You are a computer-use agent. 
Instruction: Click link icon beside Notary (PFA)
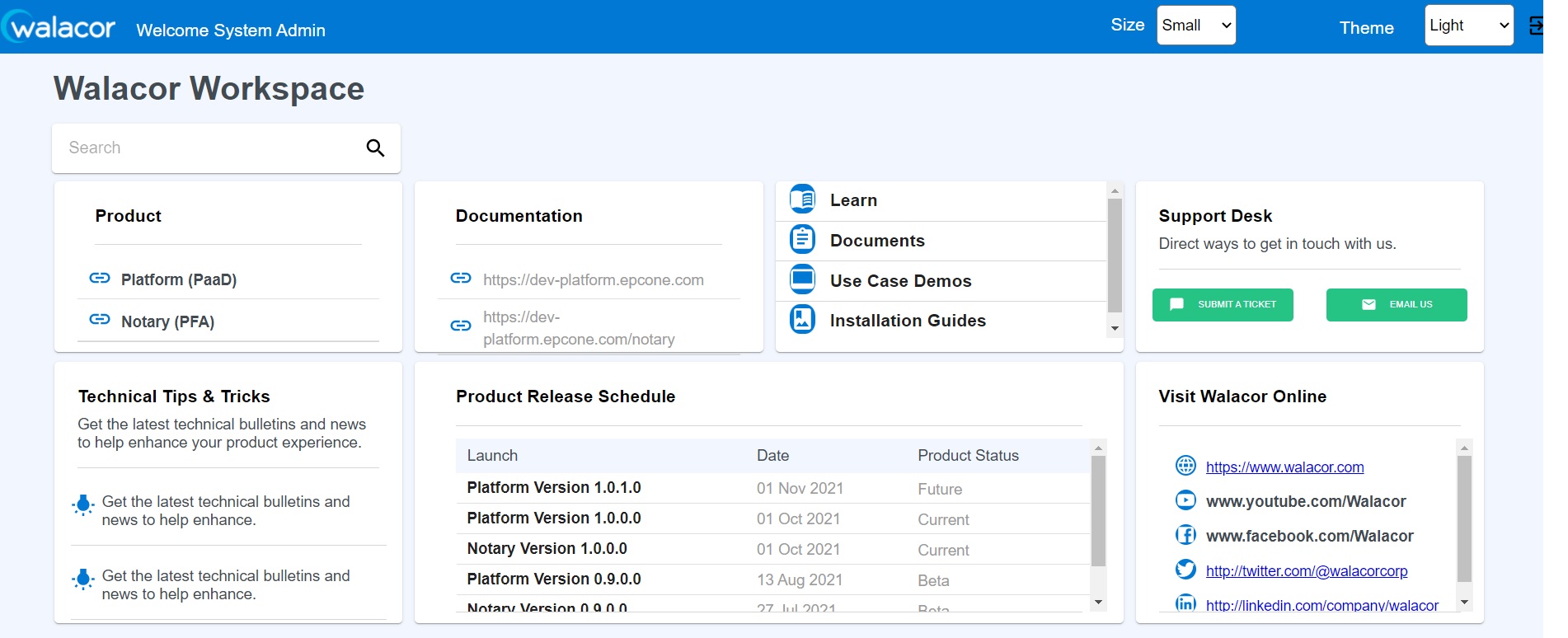pyautogui.click(x=100, y=319)
